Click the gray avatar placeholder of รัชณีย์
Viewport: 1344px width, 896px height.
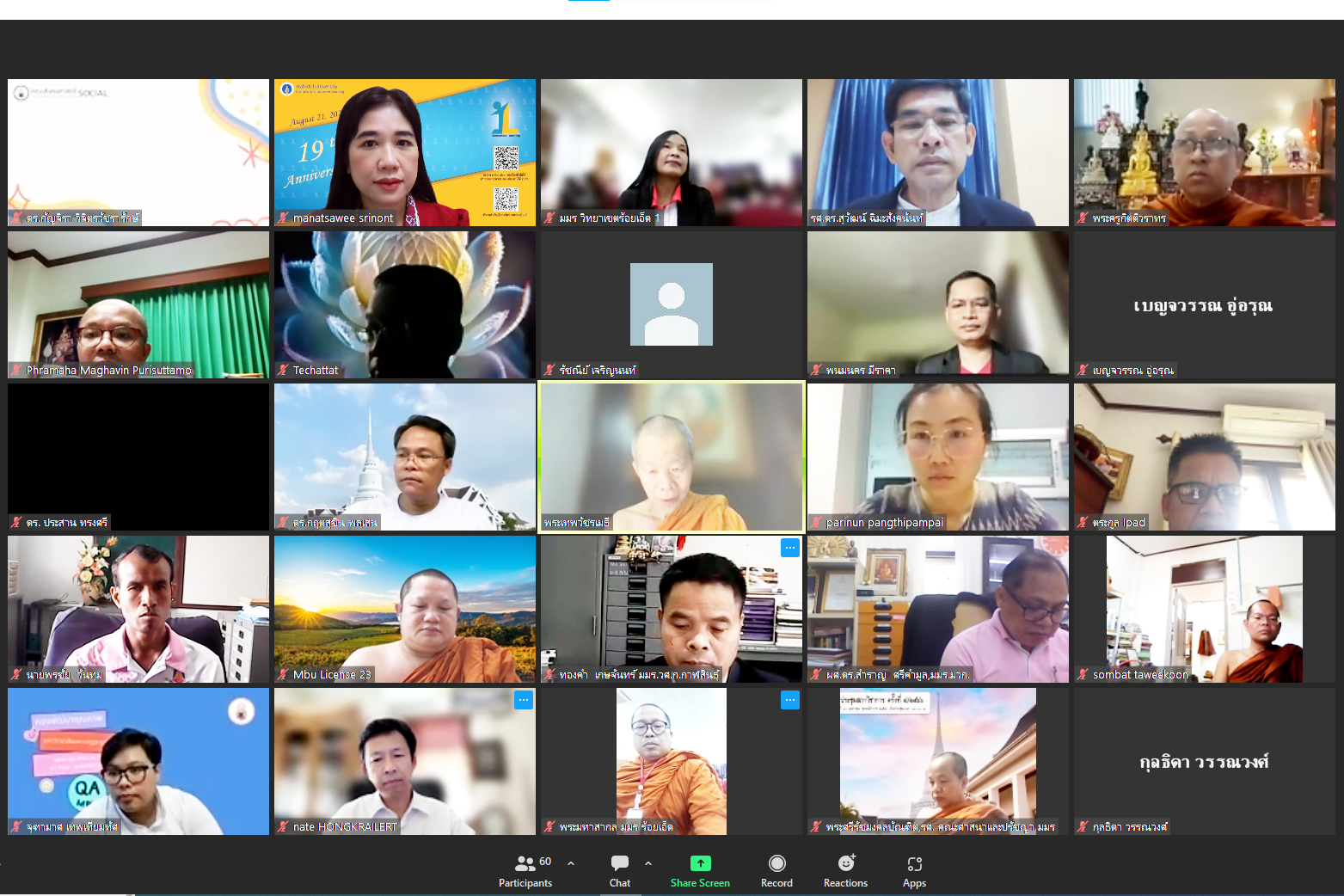click(x=671, y=304)
